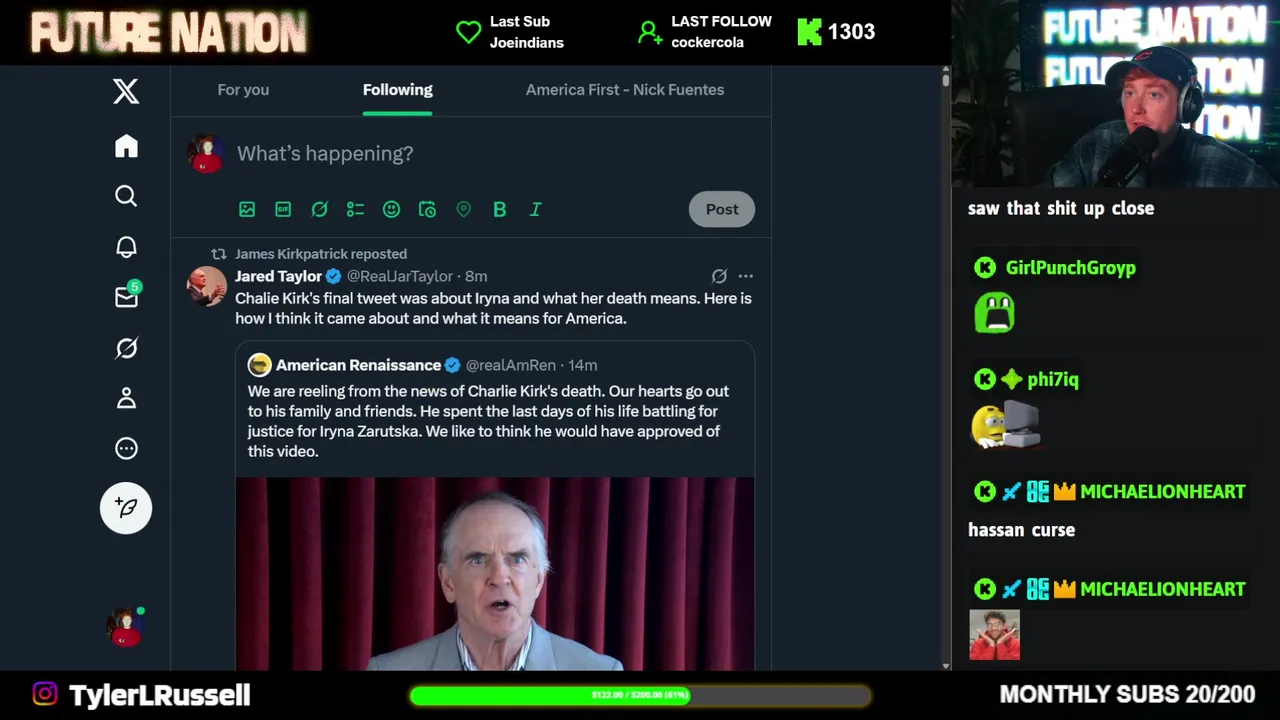The height and width of the screenshot is (720, 1280).
Task: Go to Home via the house icon
Action: (x=126, y=146)
